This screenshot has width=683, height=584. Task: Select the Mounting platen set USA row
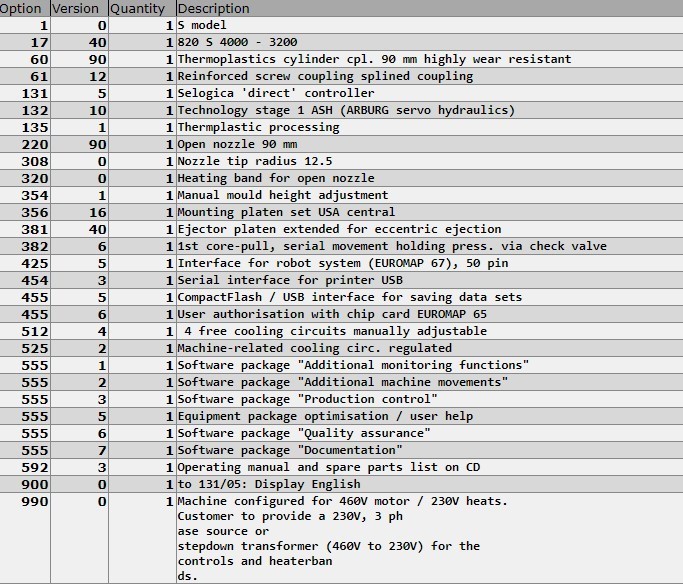point(342,212)
